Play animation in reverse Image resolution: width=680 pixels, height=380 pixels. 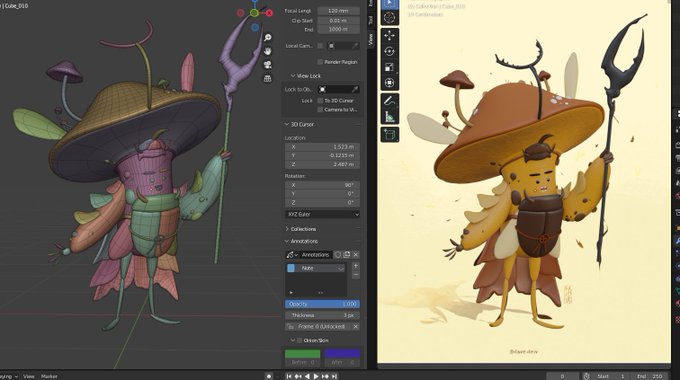307,376
